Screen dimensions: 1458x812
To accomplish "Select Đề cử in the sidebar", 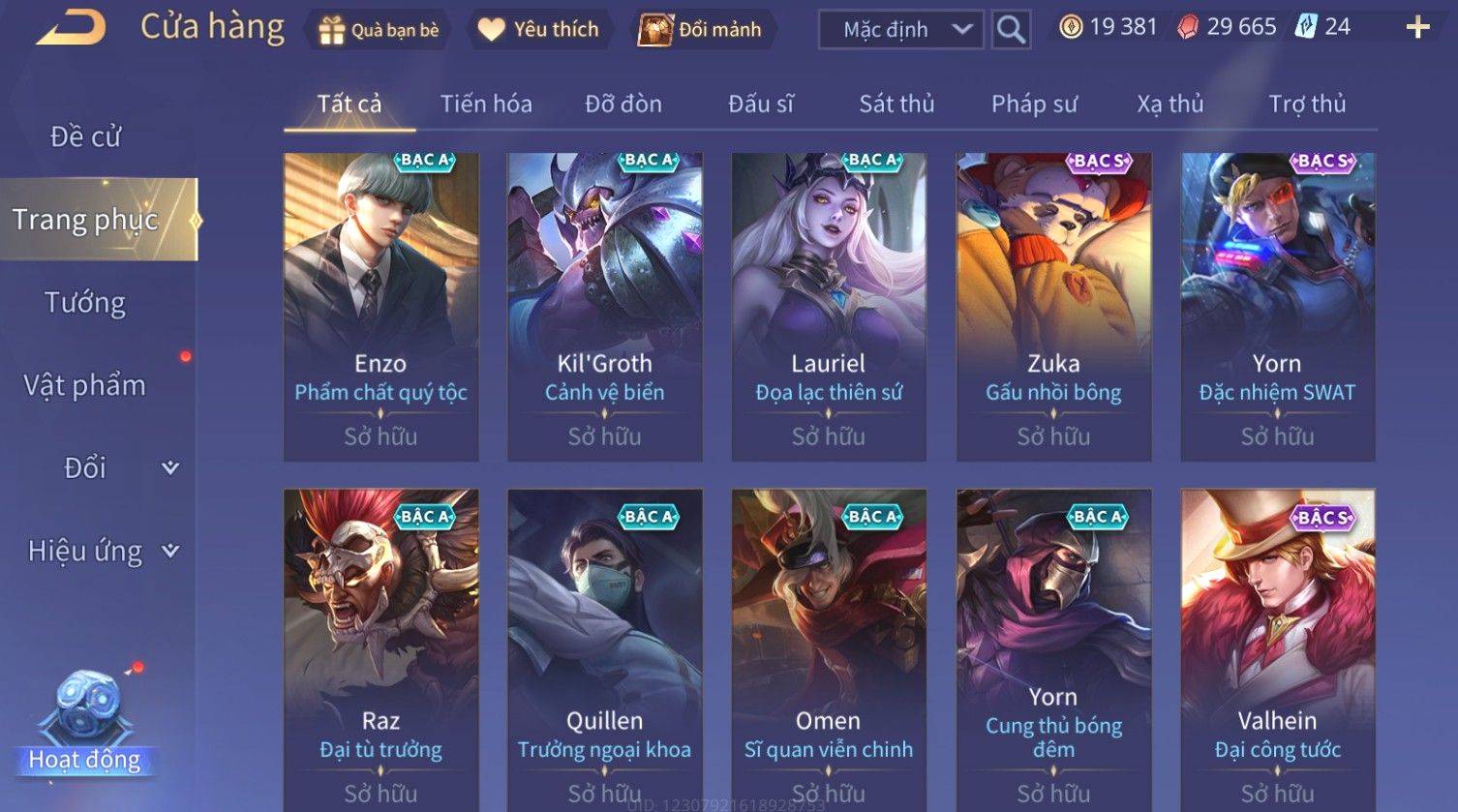I will [x=85, y=136].
